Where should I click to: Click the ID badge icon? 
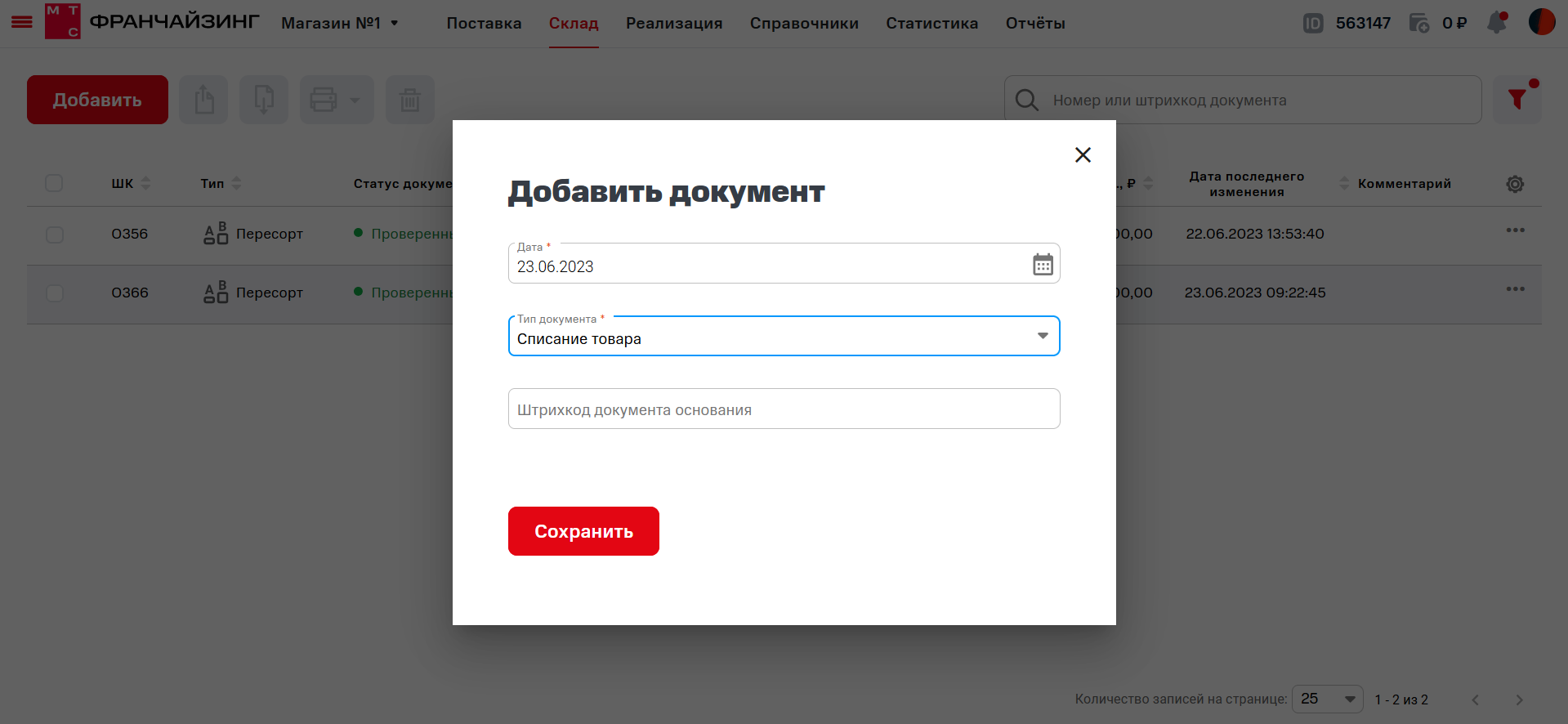1313,23
